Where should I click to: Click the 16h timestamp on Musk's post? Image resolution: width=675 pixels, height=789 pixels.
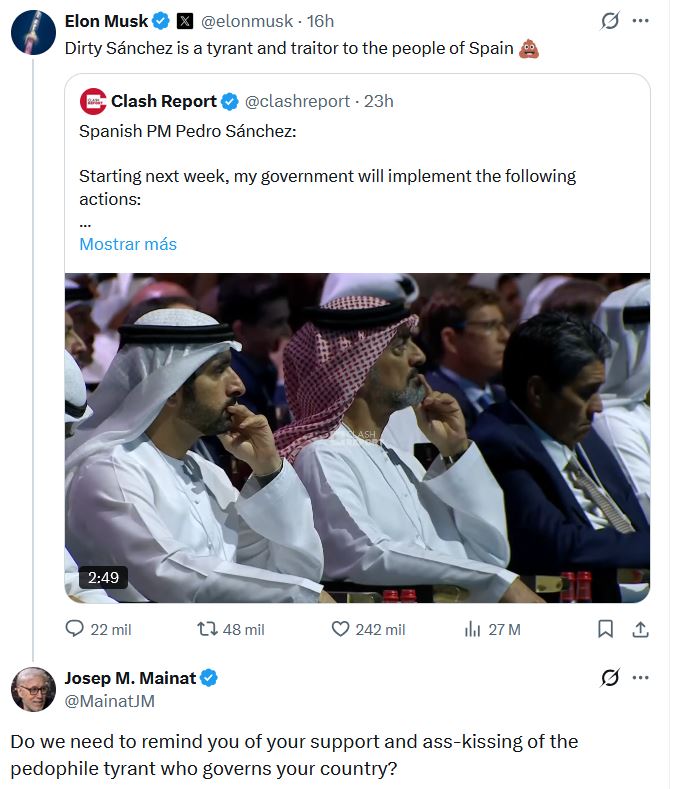point(321,21)
